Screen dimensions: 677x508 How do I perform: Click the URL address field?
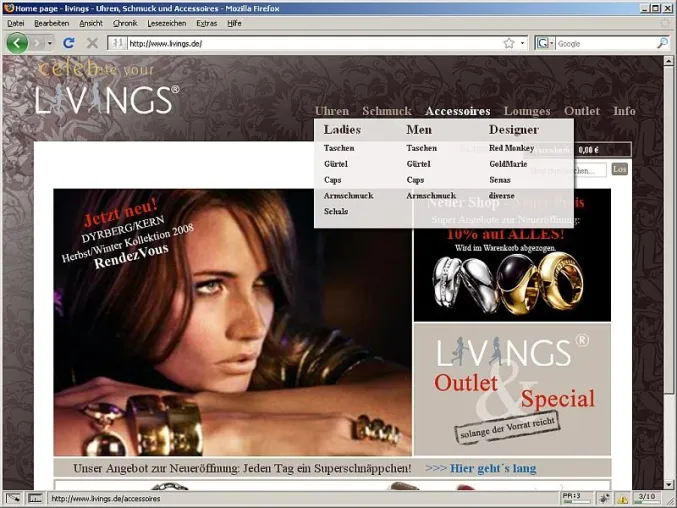click(314, 43)
